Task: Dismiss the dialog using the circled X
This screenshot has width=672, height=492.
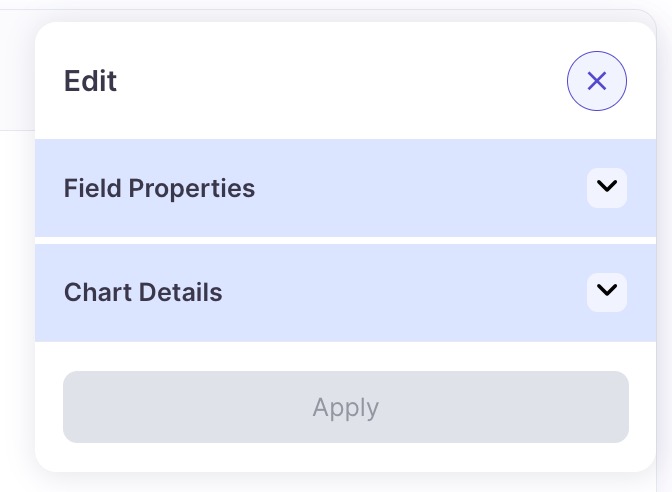Action: point(597,81)
